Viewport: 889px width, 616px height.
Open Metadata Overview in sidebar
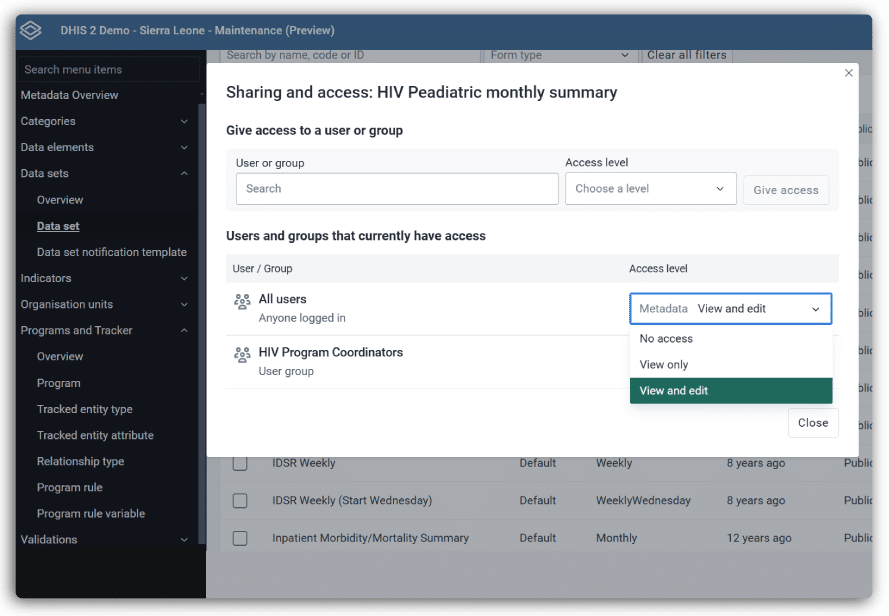point(69,95)
